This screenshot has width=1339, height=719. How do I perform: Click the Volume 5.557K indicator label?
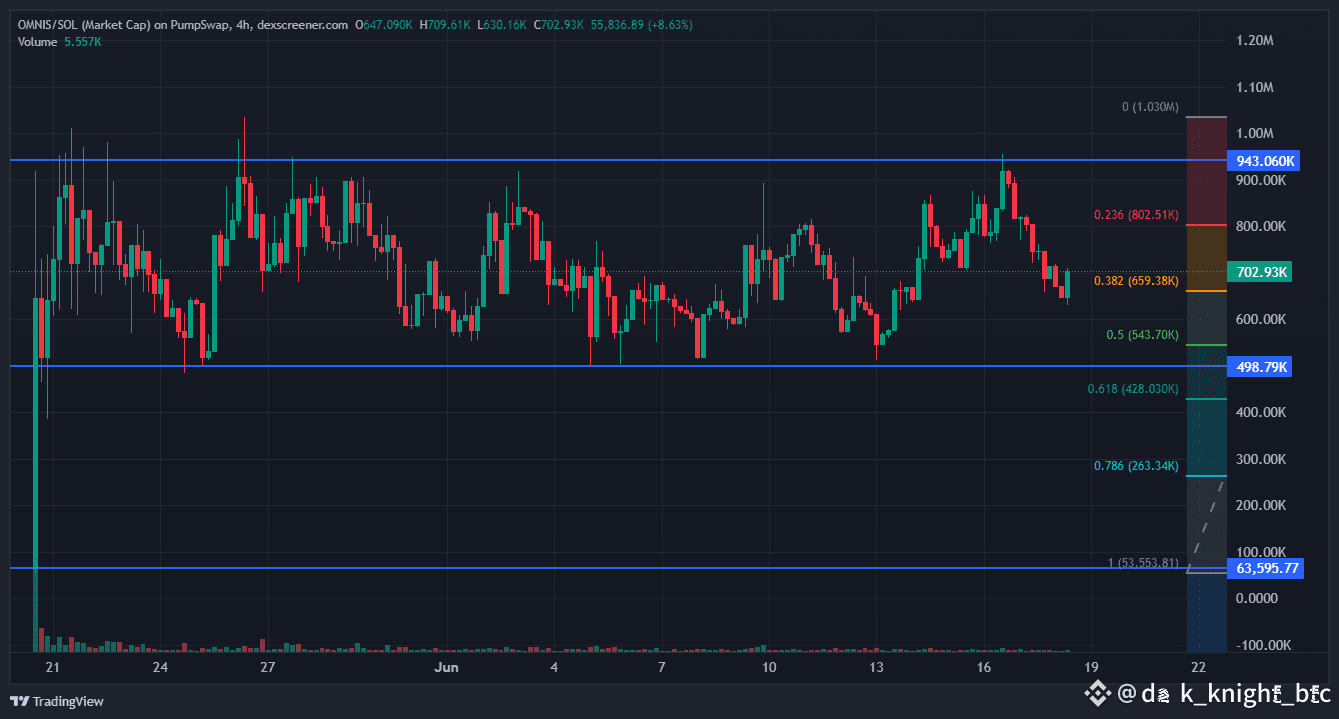[x=59, y=41]
